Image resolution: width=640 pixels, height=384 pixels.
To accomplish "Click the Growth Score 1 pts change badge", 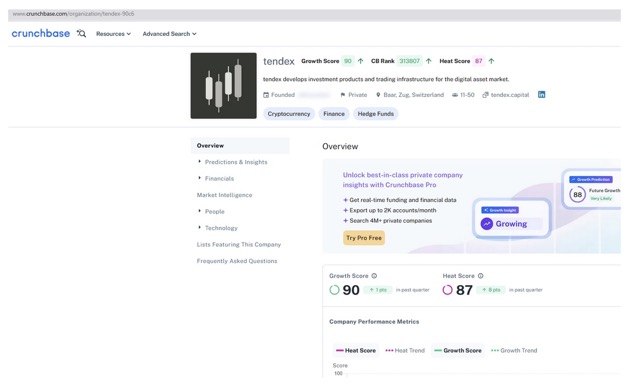I will (x=378, y=290).
